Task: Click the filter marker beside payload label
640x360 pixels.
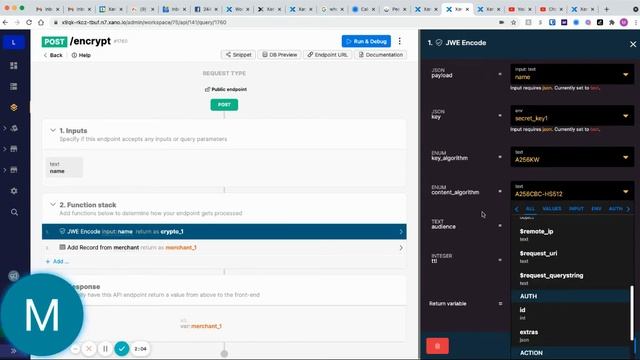Action: pyautogui.click(x=500, y=74)
